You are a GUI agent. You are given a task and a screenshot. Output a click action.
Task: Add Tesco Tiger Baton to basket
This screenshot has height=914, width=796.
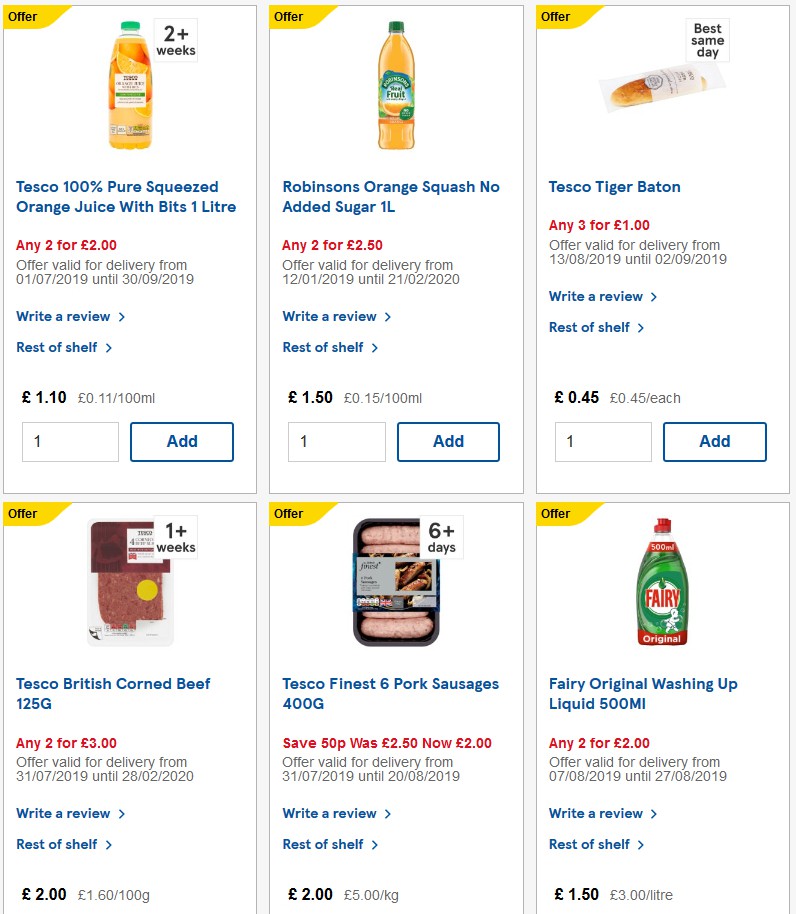714,441
